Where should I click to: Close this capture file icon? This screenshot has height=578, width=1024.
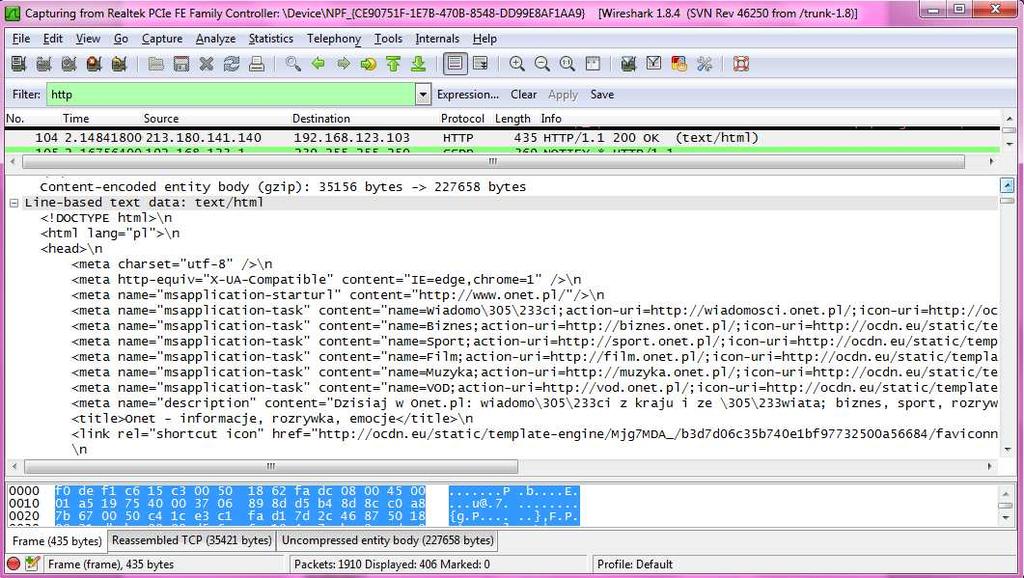(x=206, y=64)
